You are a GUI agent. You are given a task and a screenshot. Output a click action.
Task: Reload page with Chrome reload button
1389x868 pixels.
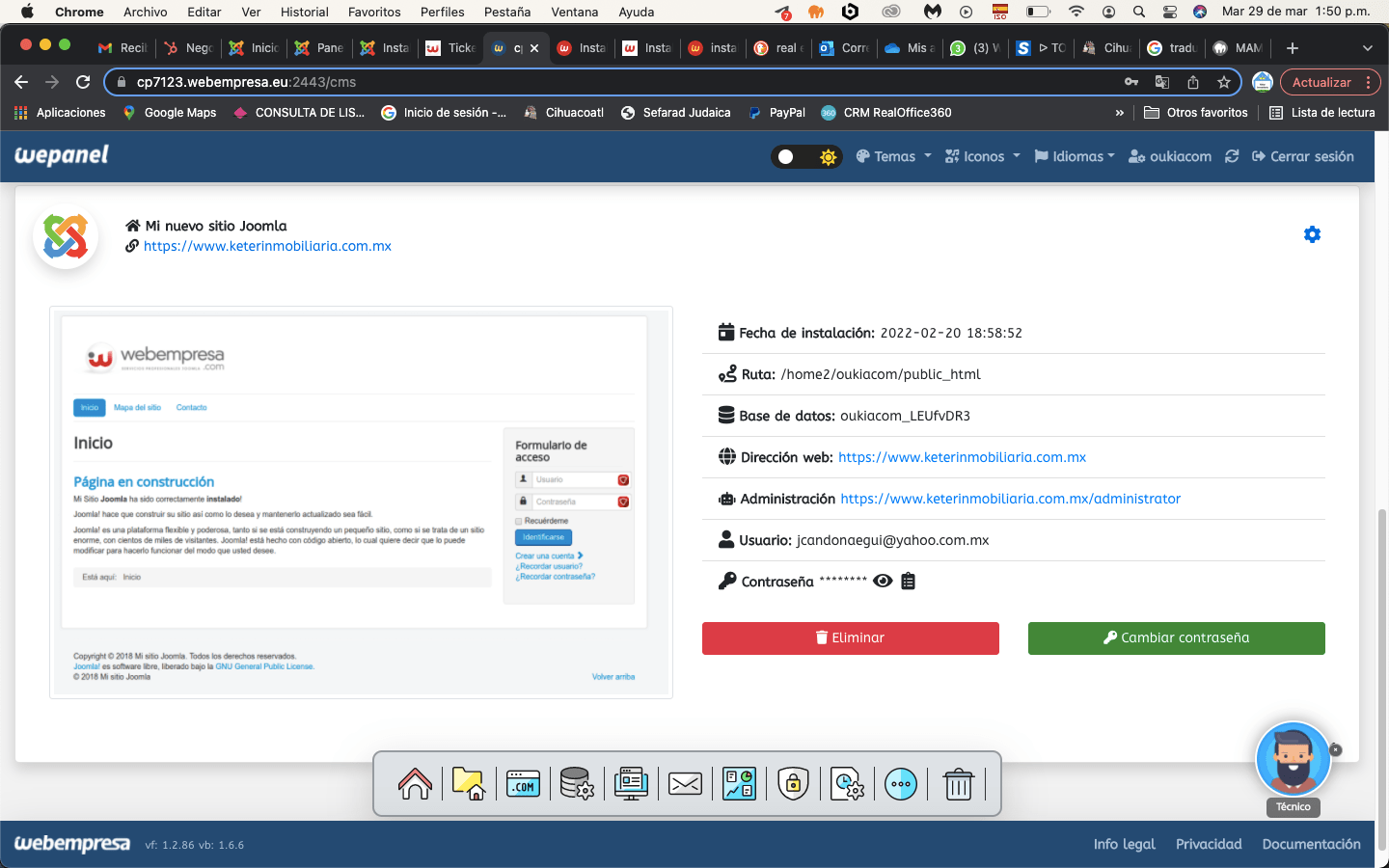[83, 82]
